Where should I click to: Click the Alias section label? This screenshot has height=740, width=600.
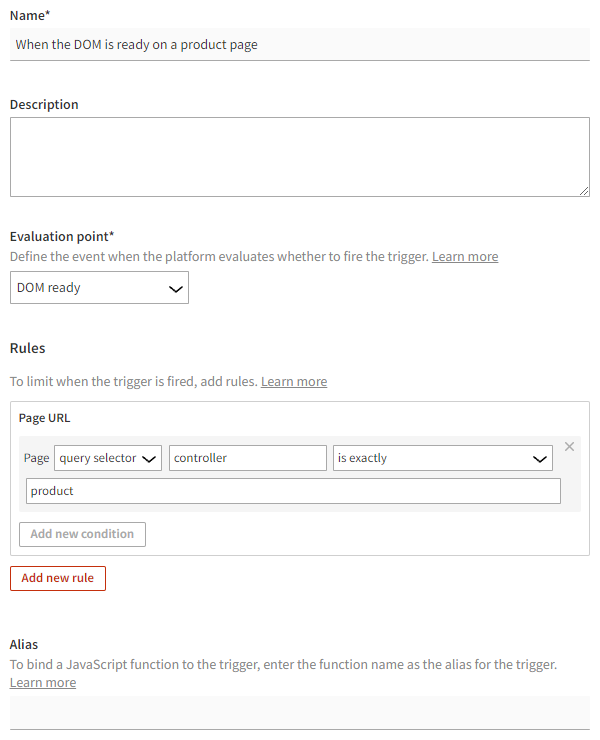[24, 645]
